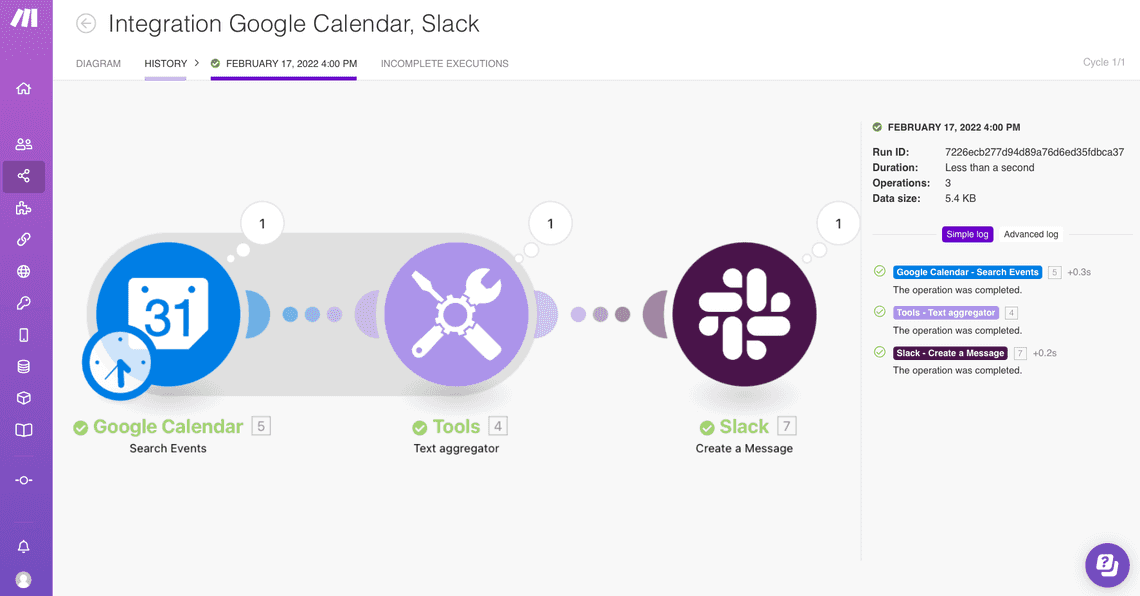Open the help chat button
Screen dimensions: 1140x596
pos(1107,565)
